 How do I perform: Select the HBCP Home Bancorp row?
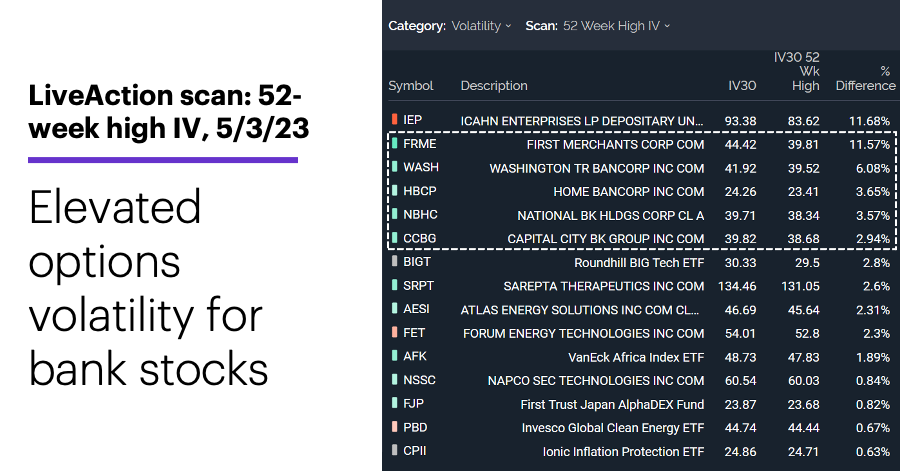pos(641,191)
